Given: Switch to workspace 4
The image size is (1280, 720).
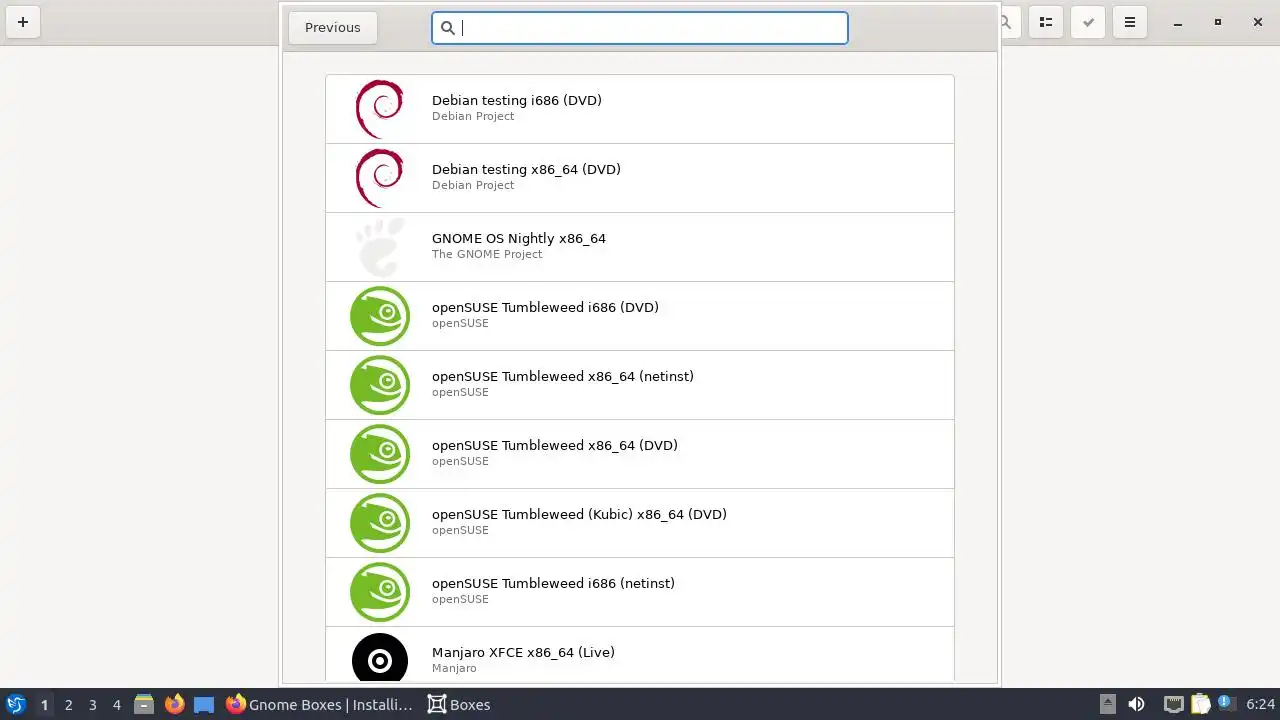Looking at the screenshot, I should click(x=116, y=705).
